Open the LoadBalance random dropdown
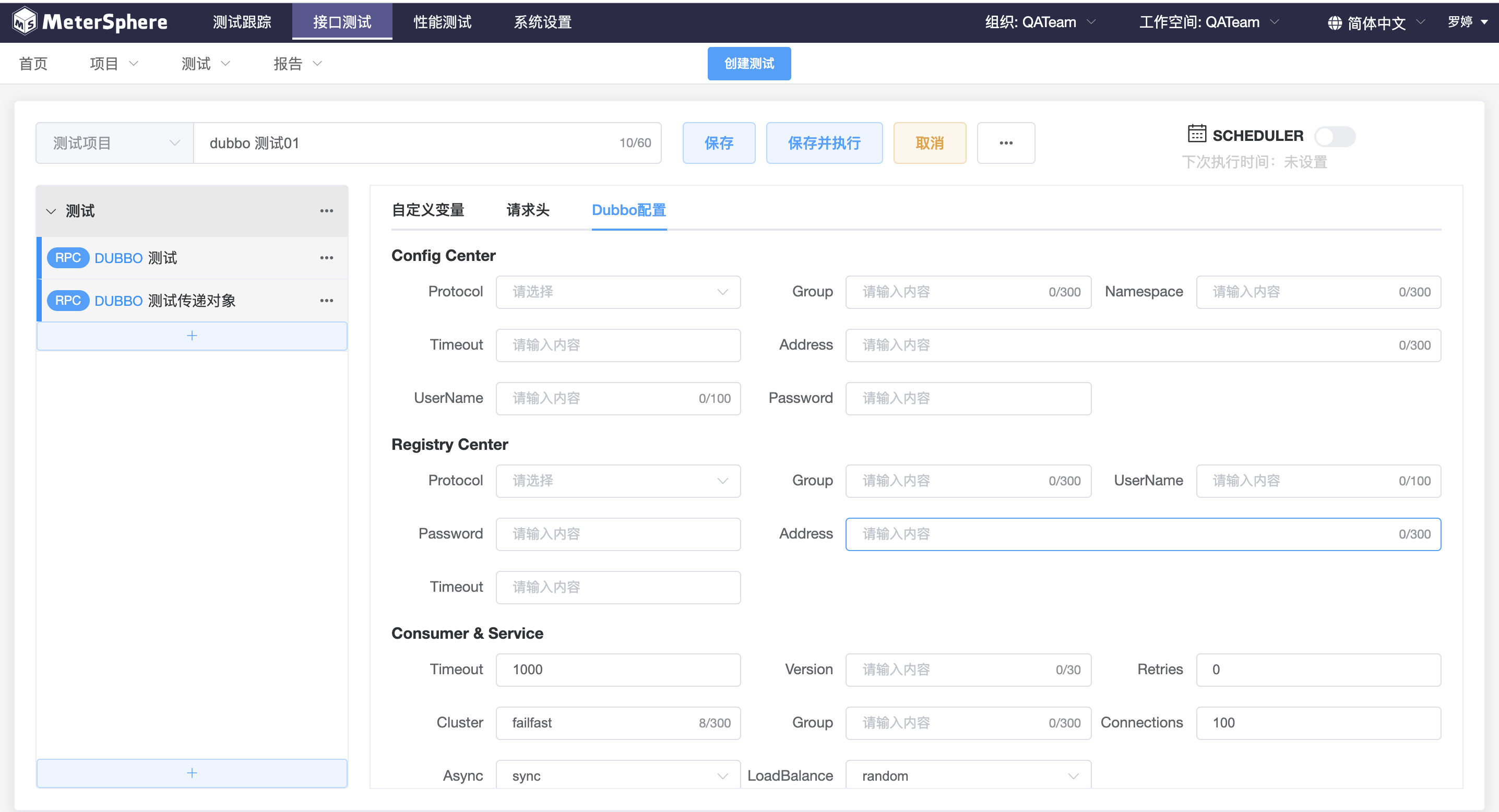 tap(968, 775)
